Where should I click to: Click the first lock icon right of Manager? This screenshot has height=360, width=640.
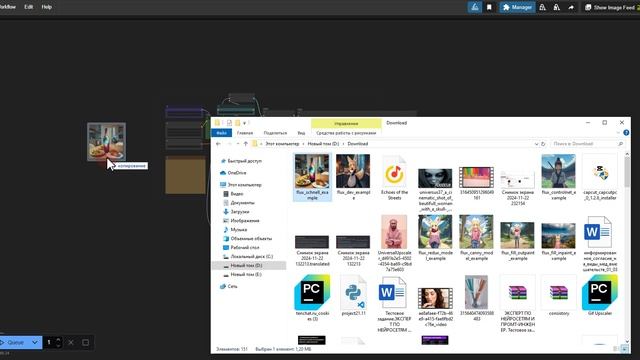point(542,7)
